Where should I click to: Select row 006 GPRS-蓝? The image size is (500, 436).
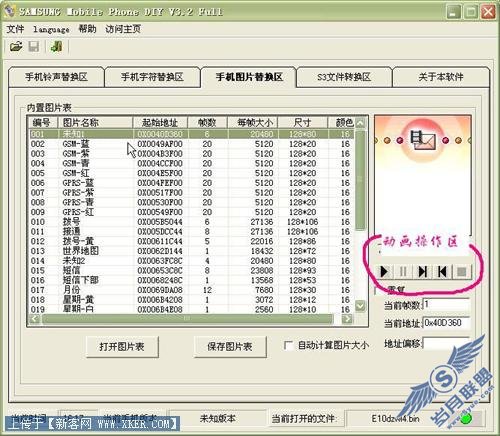click(191, 183)
